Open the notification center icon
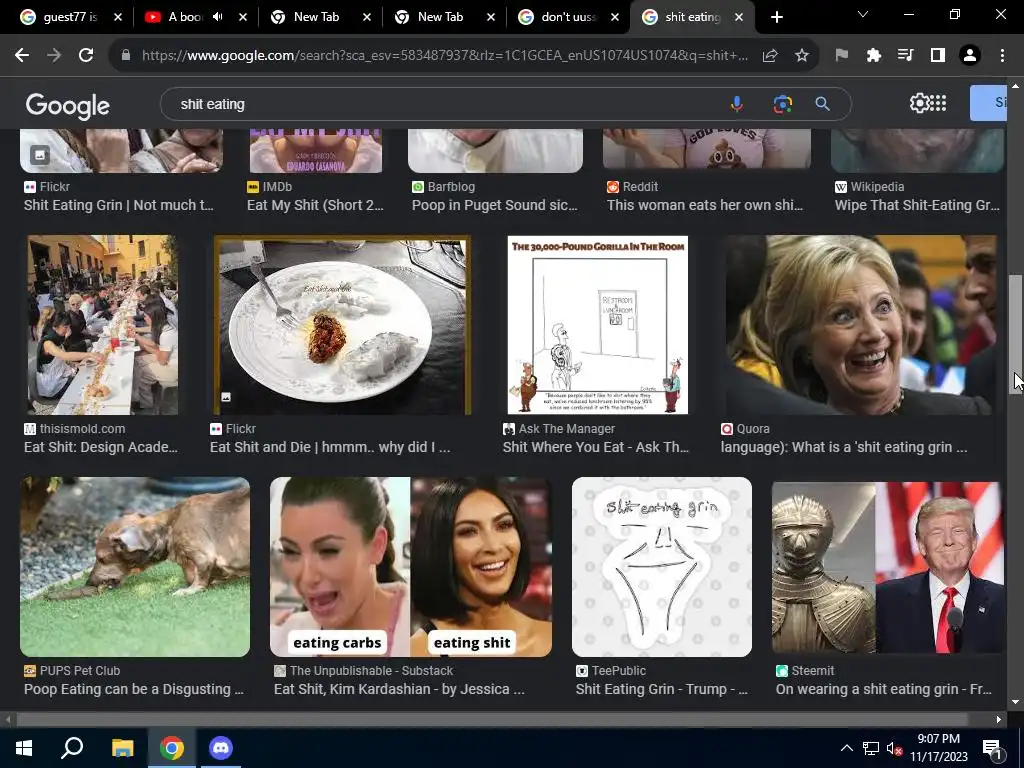The height and width of the screenshot is (768, 1024). (992, 748)
